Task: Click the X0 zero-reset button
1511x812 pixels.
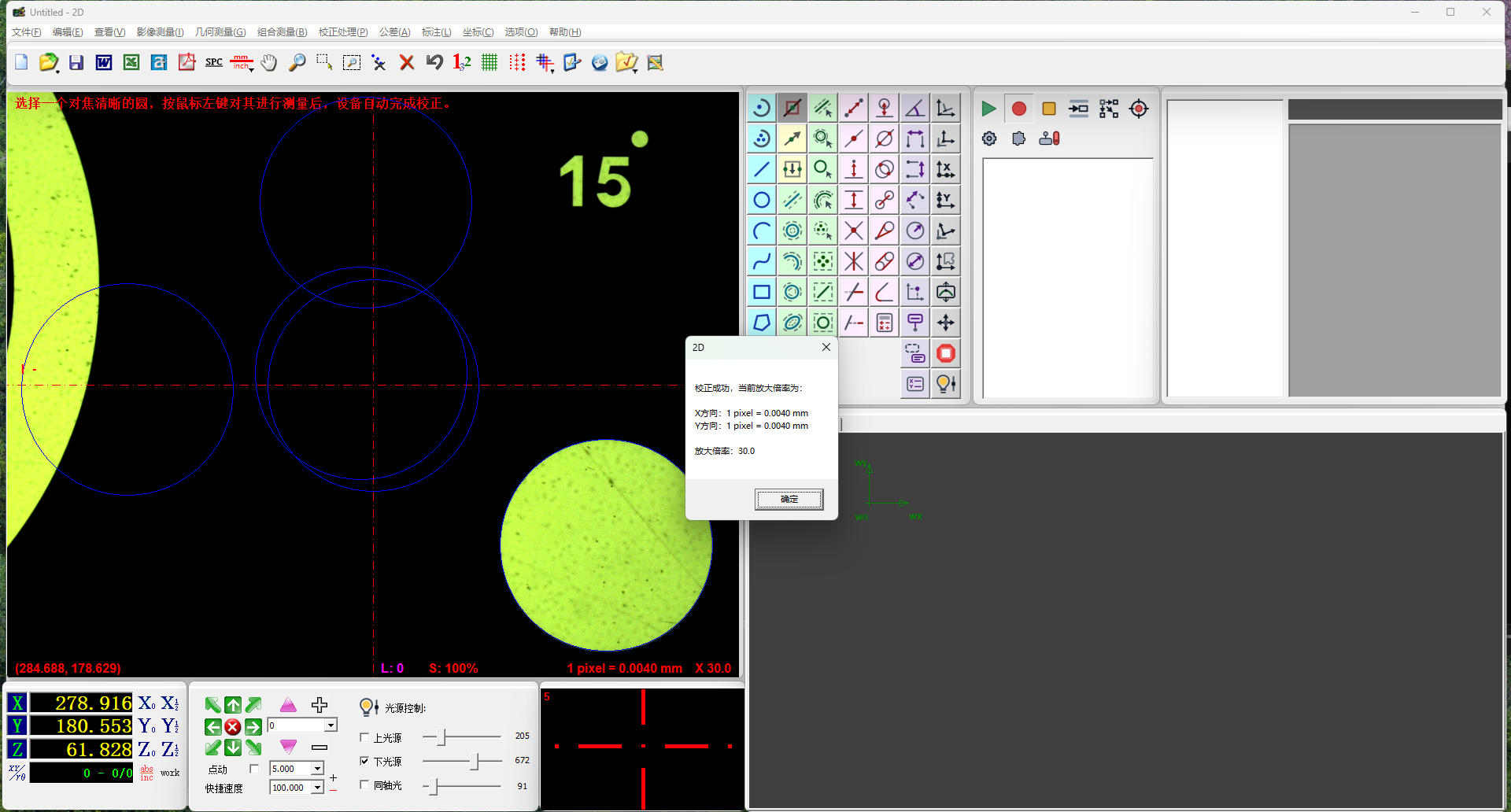Action: 147,703
